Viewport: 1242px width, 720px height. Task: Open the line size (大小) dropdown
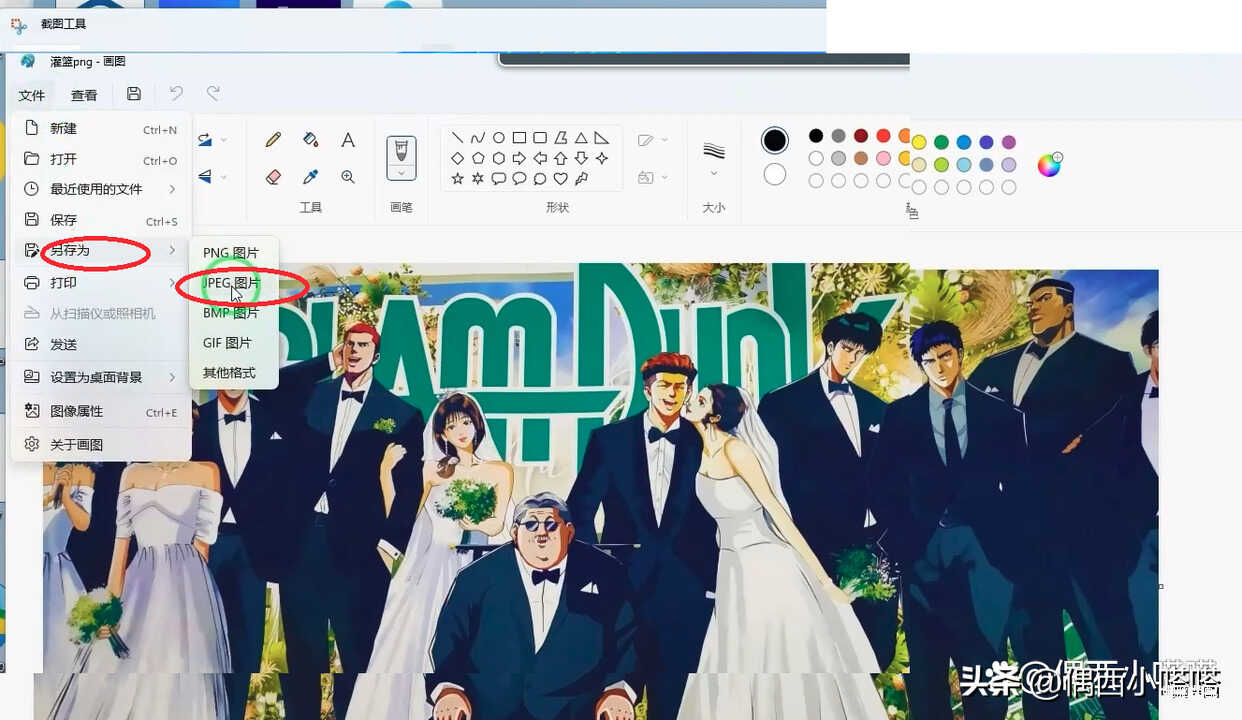714,173
